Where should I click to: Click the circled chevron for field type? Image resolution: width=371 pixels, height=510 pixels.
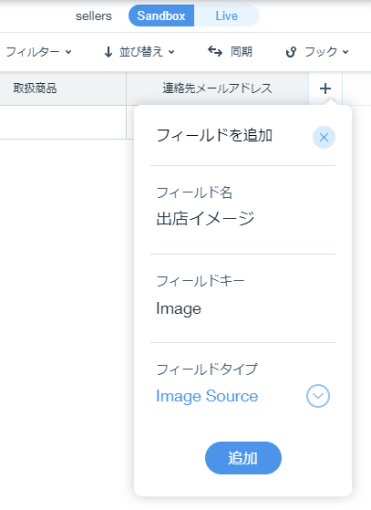click(x=318, y=396)
